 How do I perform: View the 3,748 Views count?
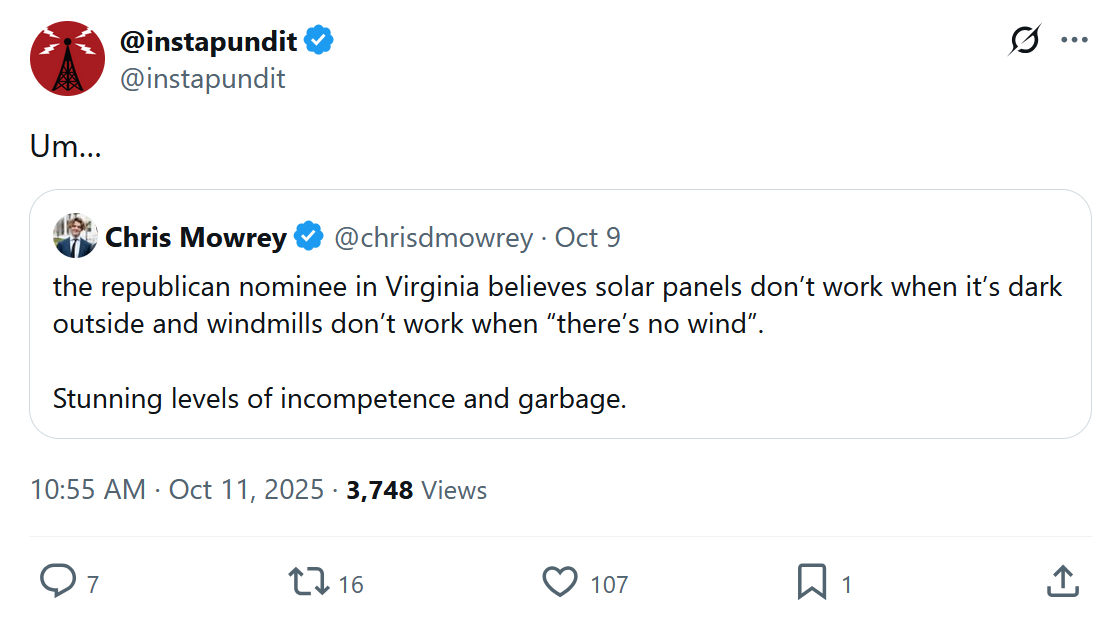click(417, 490)
